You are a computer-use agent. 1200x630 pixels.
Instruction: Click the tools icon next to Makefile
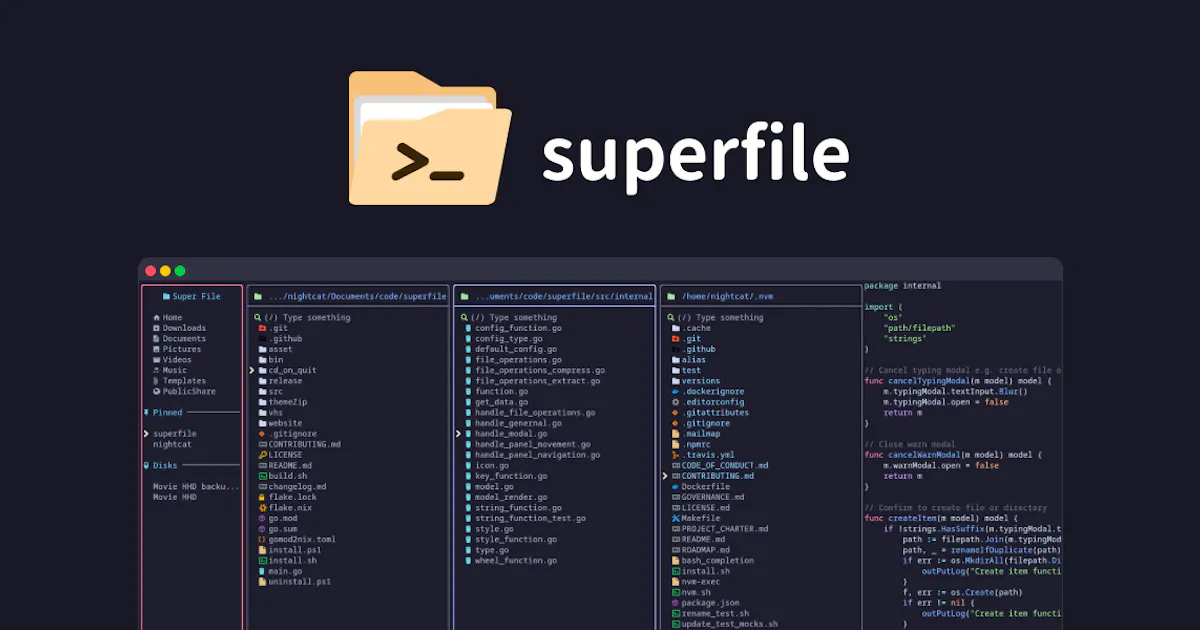click(676, 518)
